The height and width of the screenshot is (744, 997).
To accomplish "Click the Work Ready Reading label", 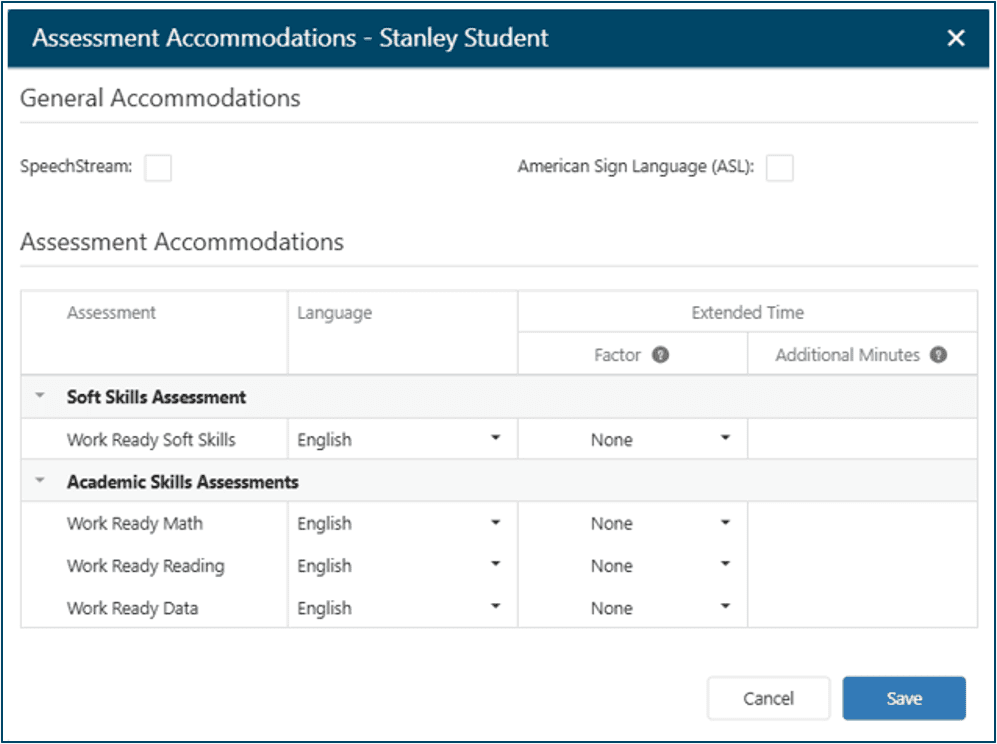I will 146,566.
